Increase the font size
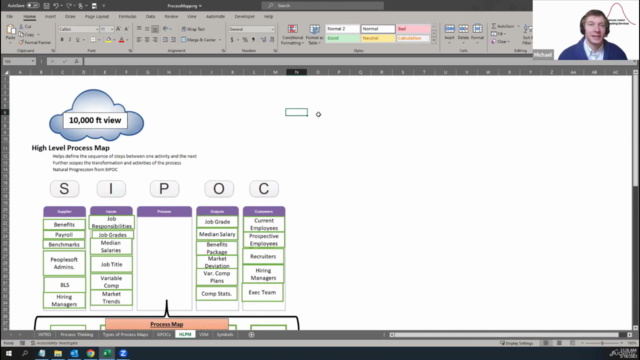Image resolution: width=640 pixels, height=360 pixels. (118, 29)
